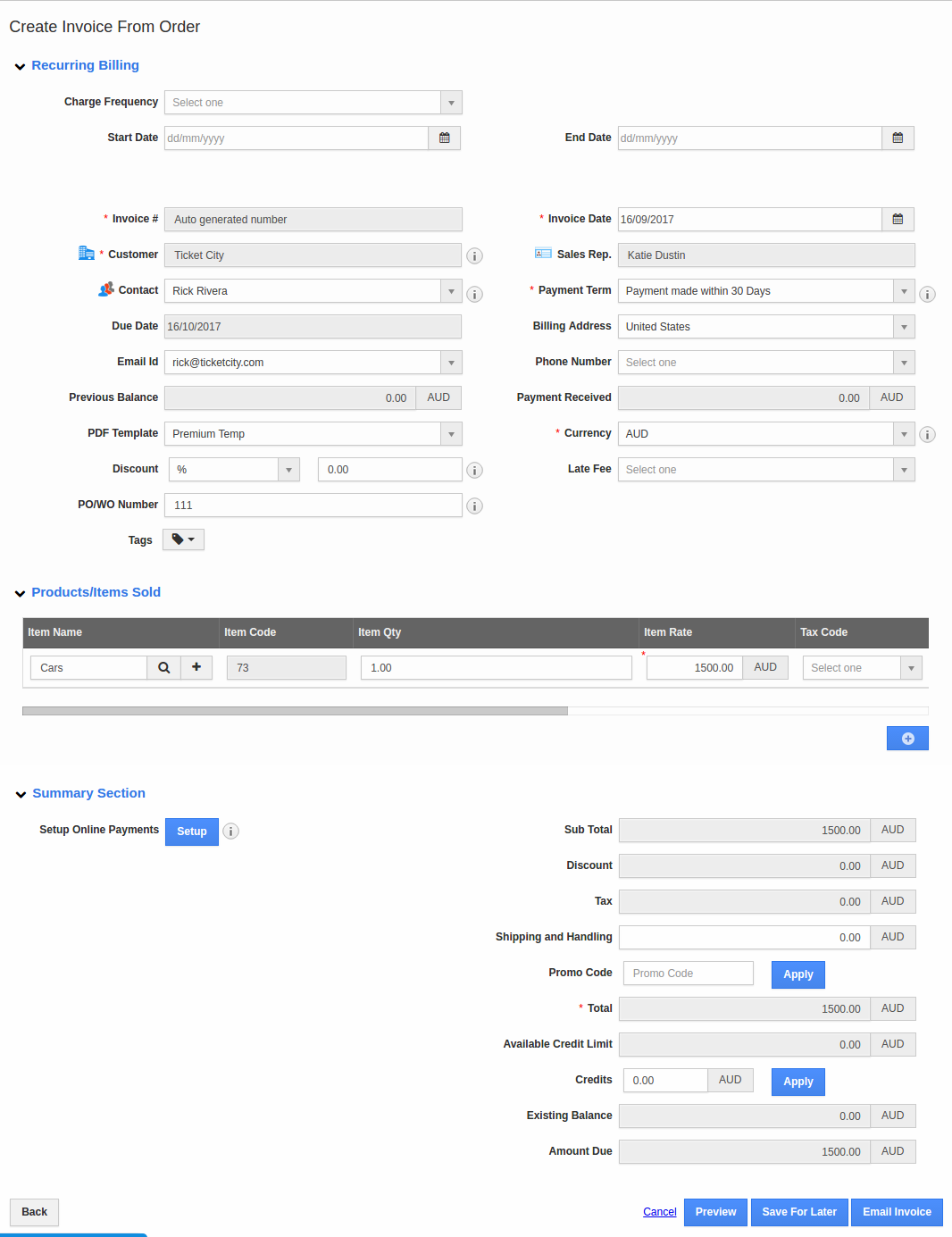Click the Setup online payments button
Image resolution: width=952 pixels, height=1237 pixels.
tap(192, 832)
